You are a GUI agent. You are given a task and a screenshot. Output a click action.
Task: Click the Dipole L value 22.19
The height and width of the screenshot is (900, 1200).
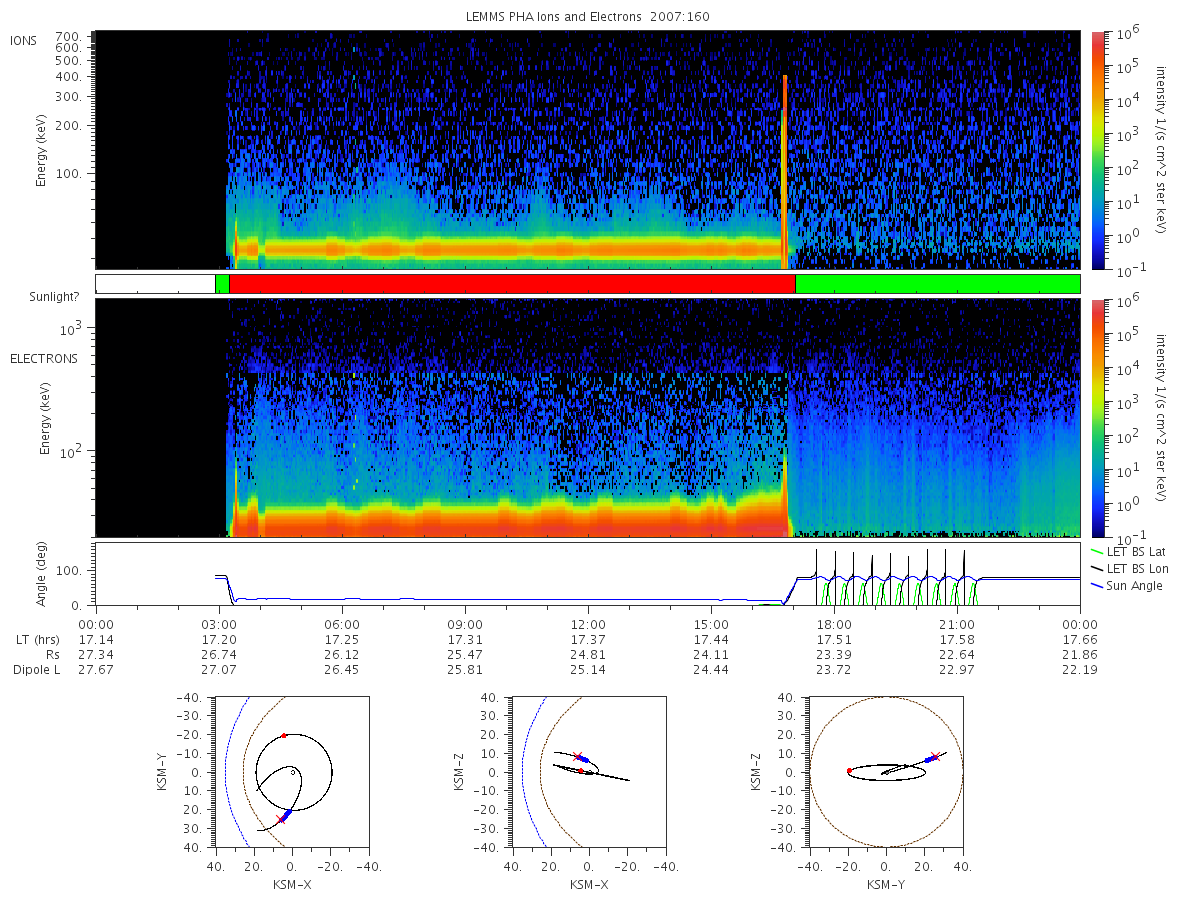tap(1080, 670)
